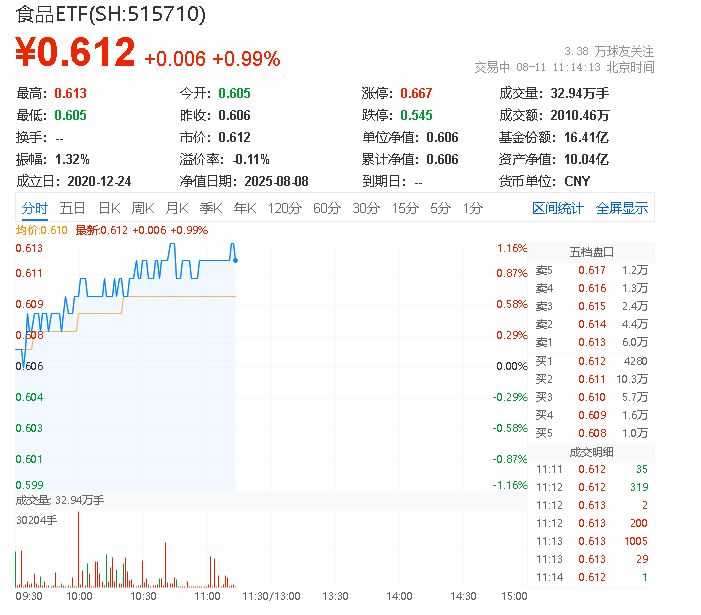Click the blue dot at price line end
701x615 pixels.
235,260
